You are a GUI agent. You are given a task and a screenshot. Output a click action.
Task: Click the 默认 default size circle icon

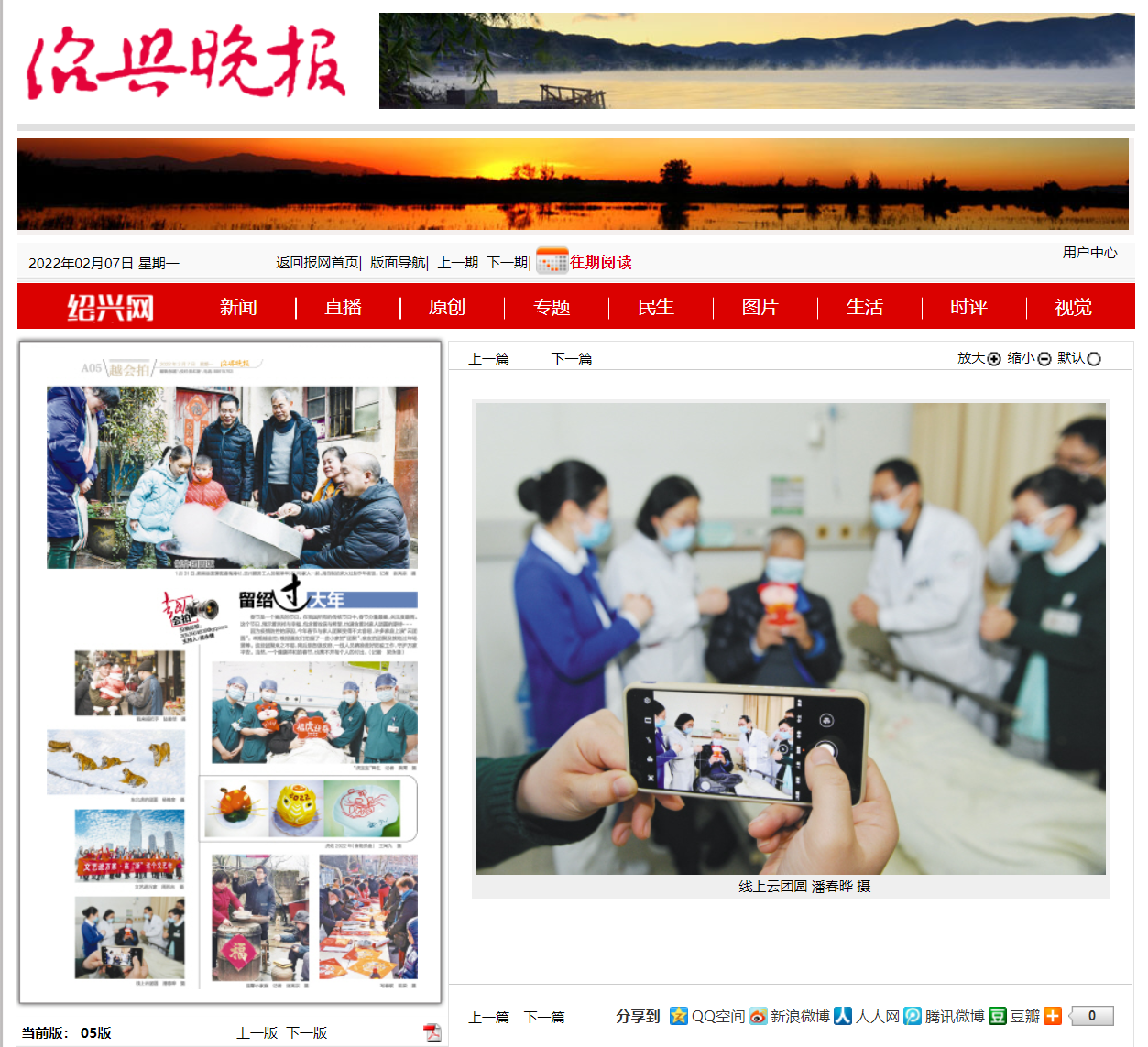pyautogui.click(x=1094, y=359)
